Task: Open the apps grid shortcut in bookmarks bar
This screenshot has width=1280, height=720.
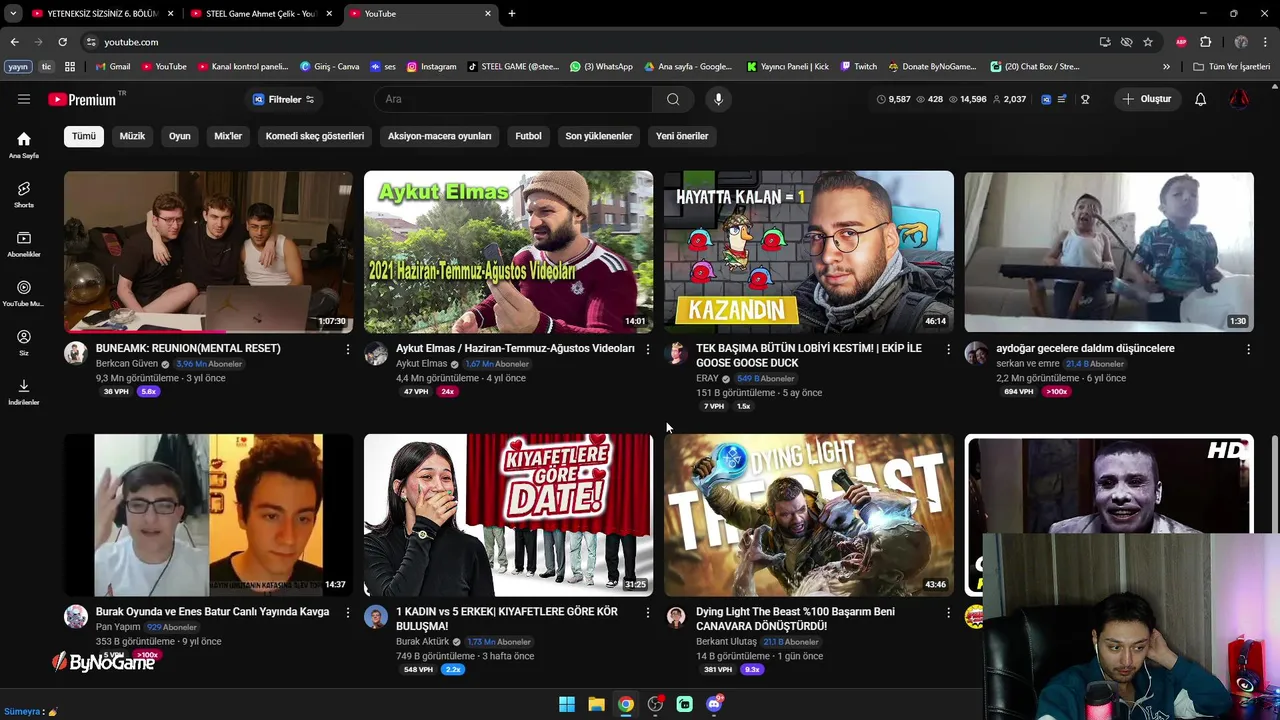Action: pos(70,67)
